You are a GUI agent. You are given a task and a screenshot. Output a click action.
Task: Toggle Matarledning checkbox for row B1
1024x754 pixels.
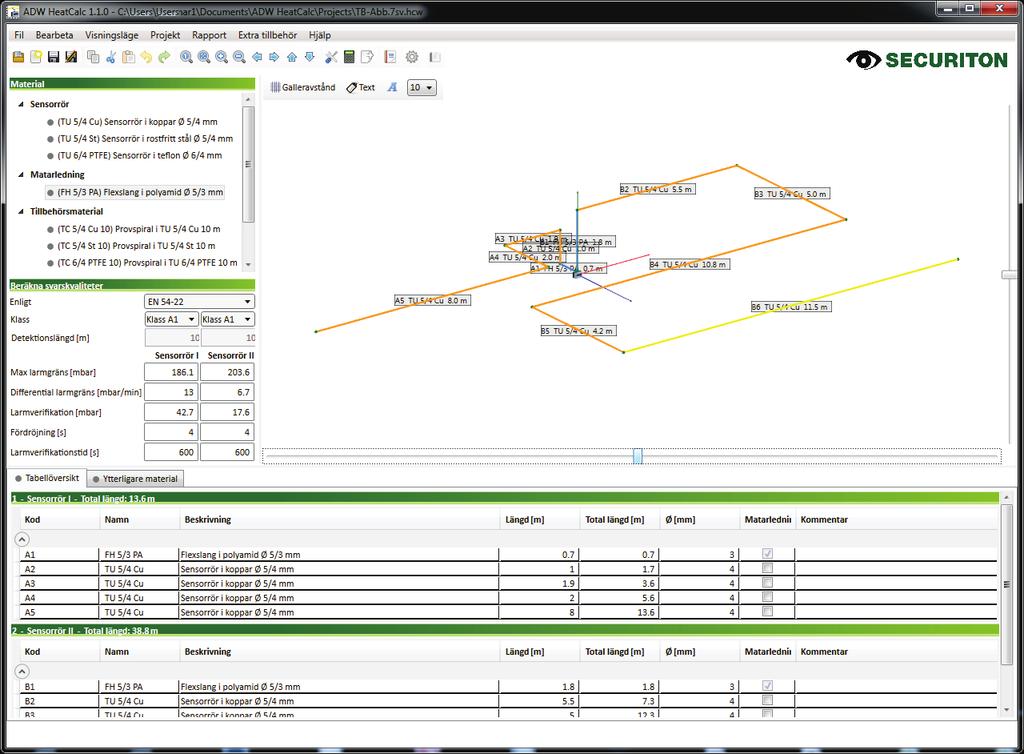point(767,685)
